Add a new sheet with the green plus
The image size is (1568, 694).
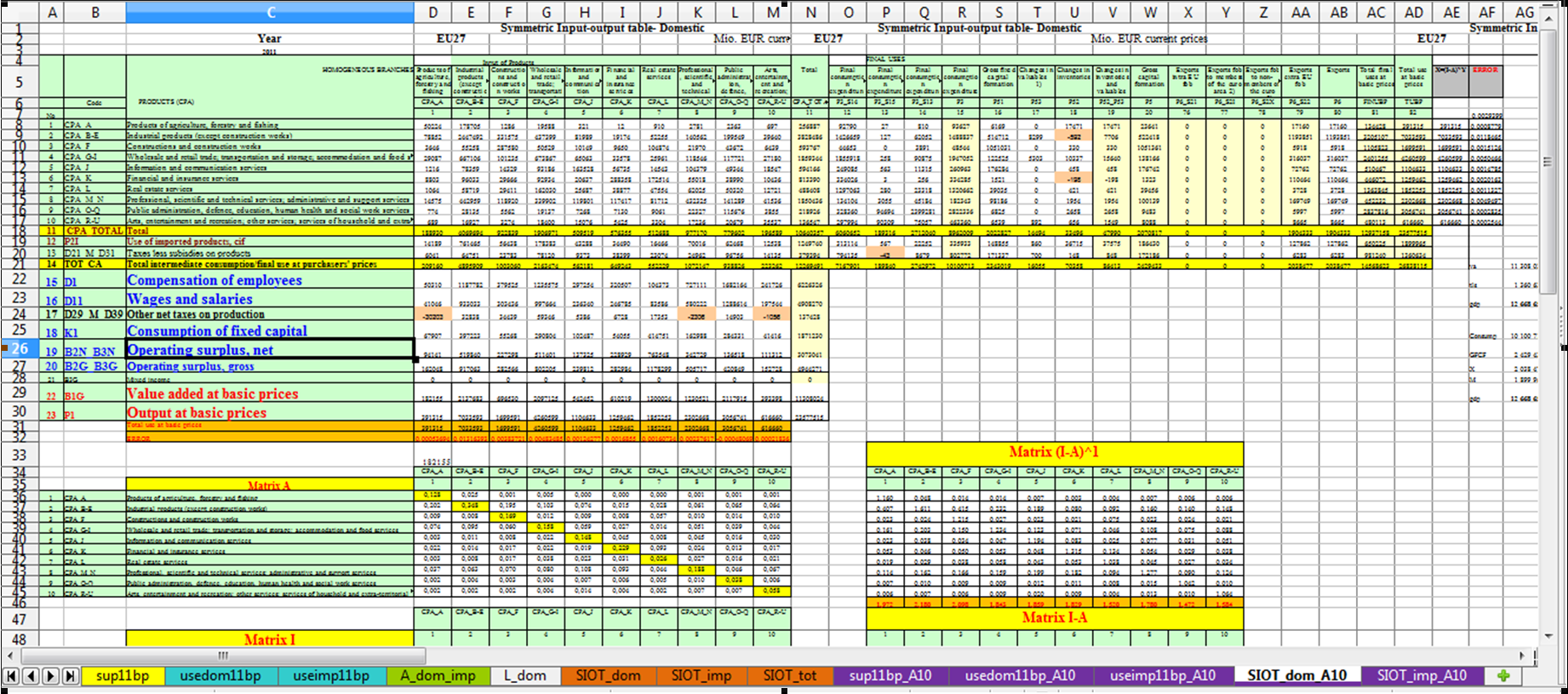coord(1503,676)
